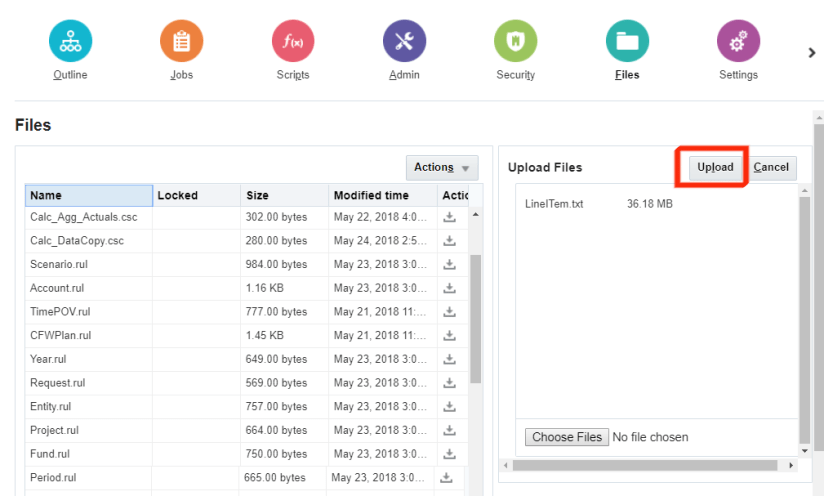Expand the Actions dropdown menu
This screenshot has height=496, width=824.
pyautogui.click(x=441, y=168)
